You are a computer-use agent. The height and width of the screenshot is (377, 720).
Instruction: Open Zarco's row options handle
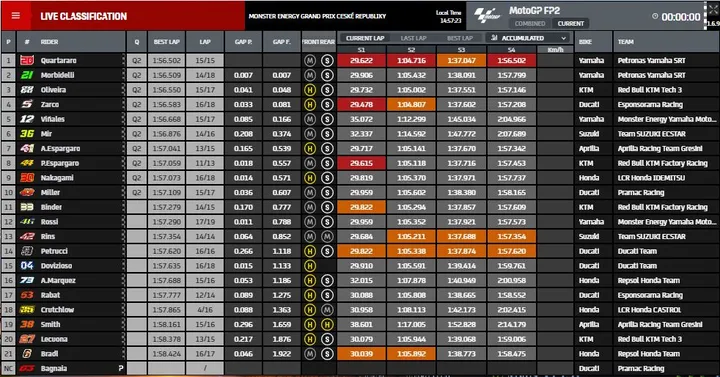point(123,104)
